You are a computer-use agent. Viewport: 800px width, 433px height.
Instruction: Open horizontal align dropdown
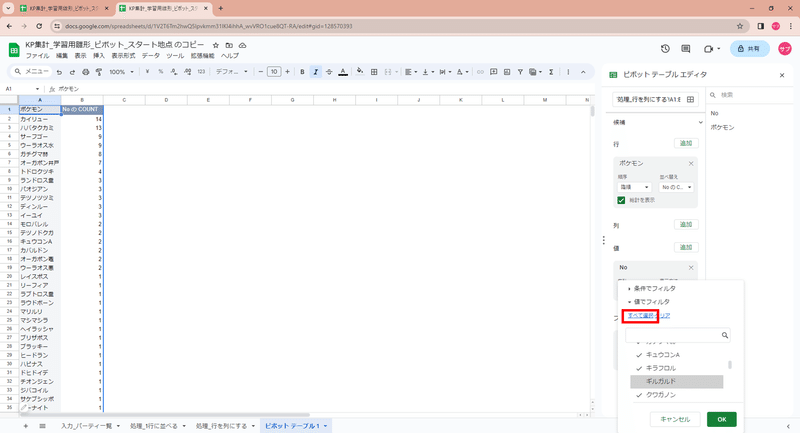tap(411, 72)
